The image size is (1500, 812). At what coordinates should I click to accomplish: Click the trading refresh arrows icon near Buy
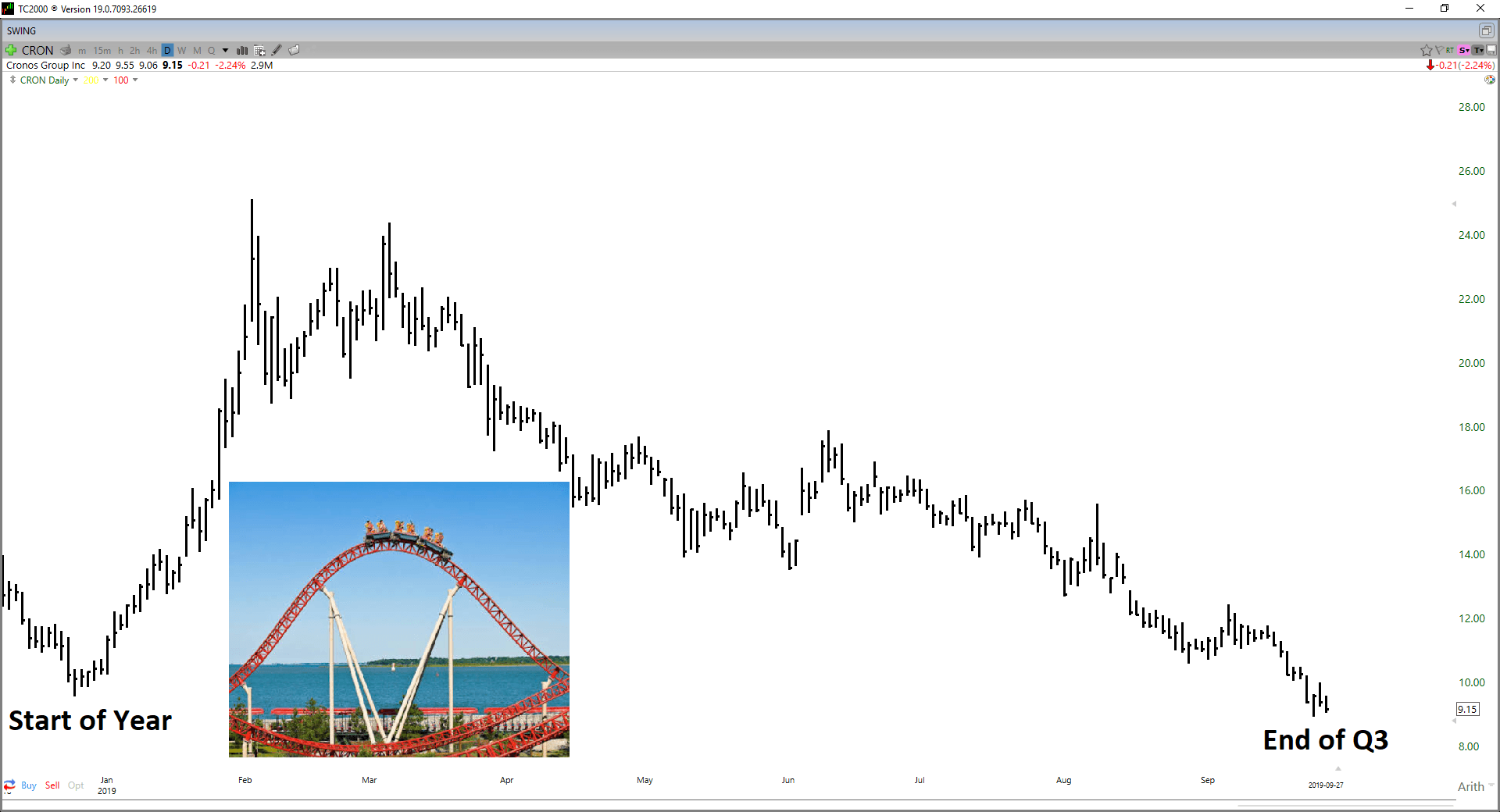coord(9,785)
